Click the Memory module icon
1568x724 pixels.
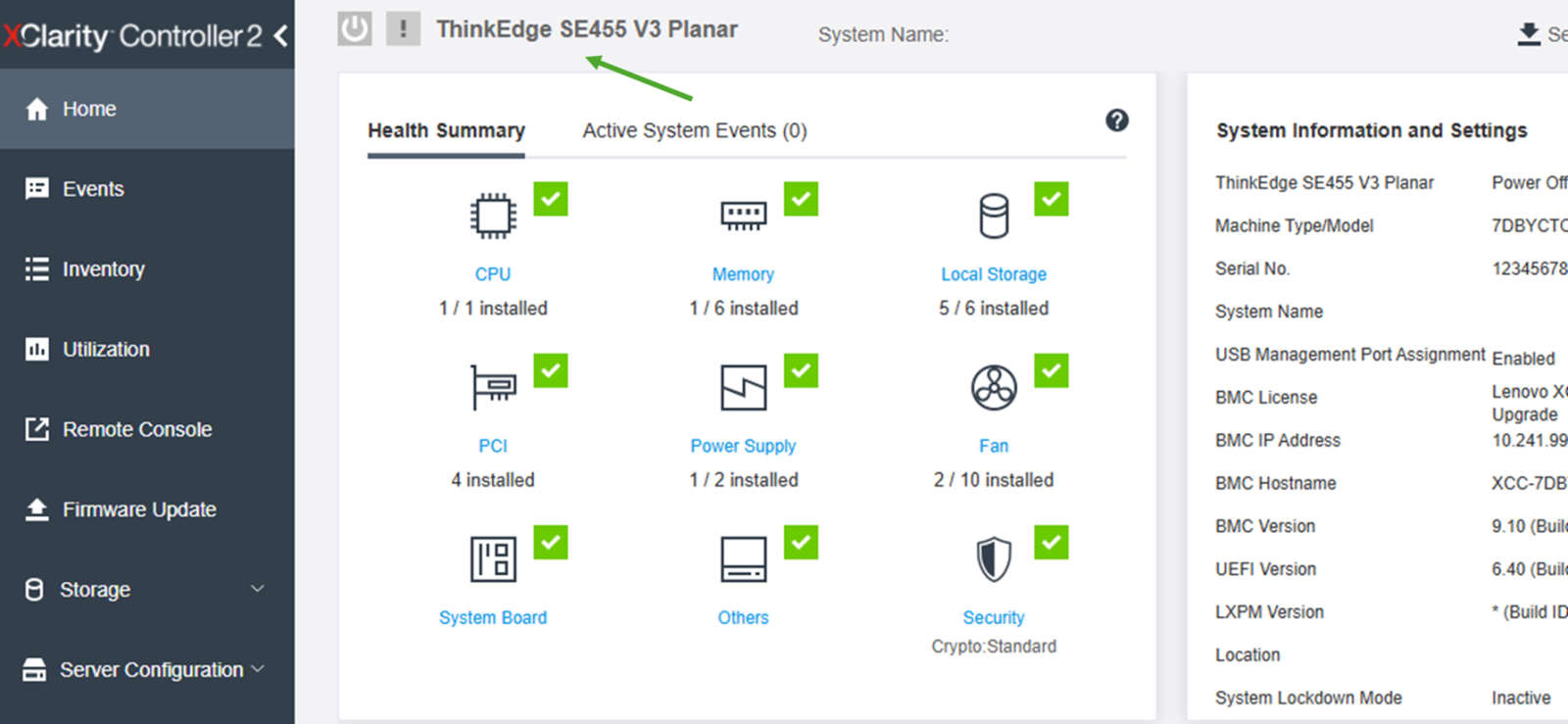click(x=744, y=216)
